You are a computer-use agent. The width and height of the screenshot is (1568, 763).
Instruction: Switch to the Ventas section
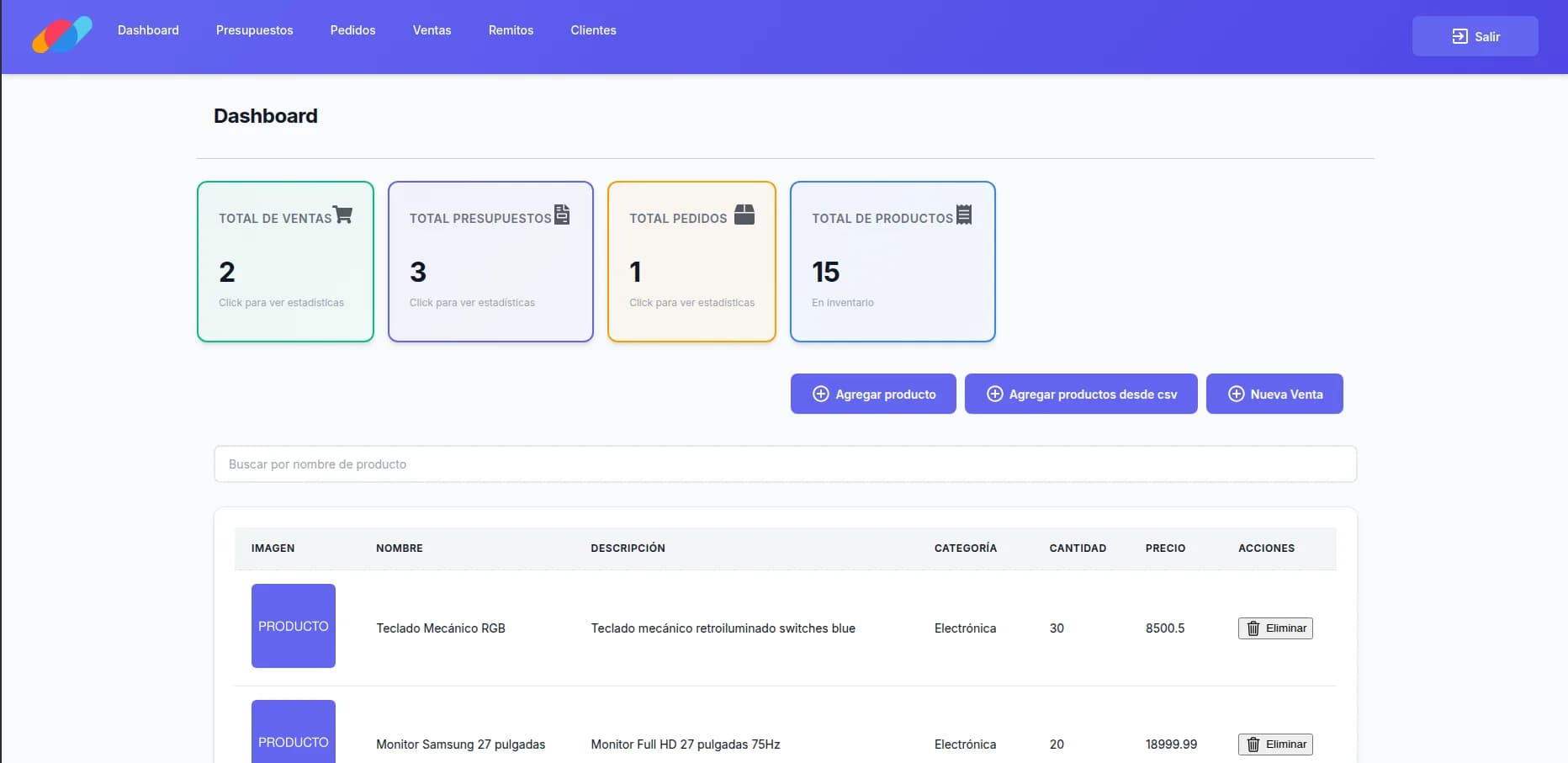[x=432, y=30]
